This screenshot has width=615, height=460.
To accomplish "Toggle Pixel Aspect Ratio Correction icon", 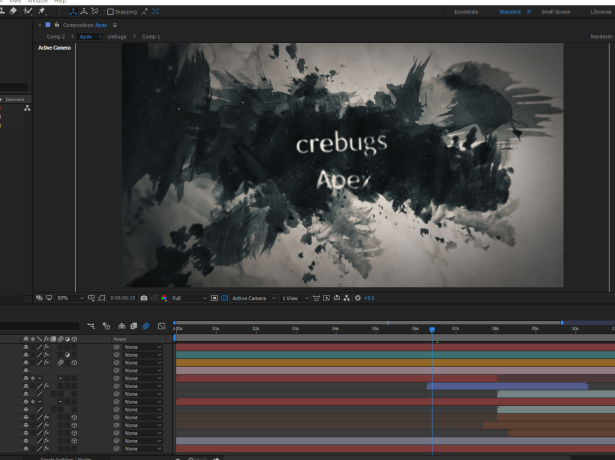I will [x=316, y=298].
